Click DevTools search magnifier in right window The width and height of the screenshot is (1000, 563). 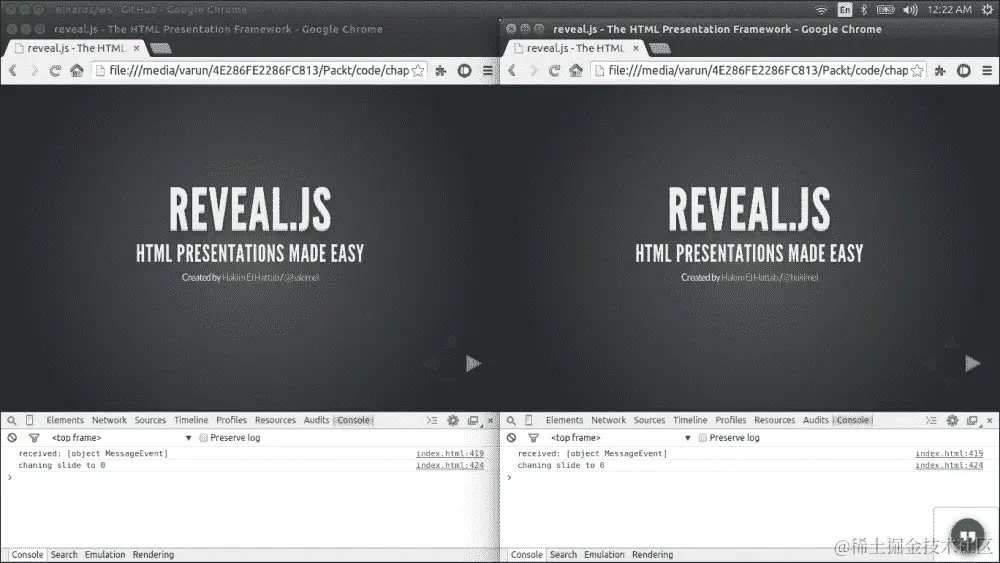[511, 420]
